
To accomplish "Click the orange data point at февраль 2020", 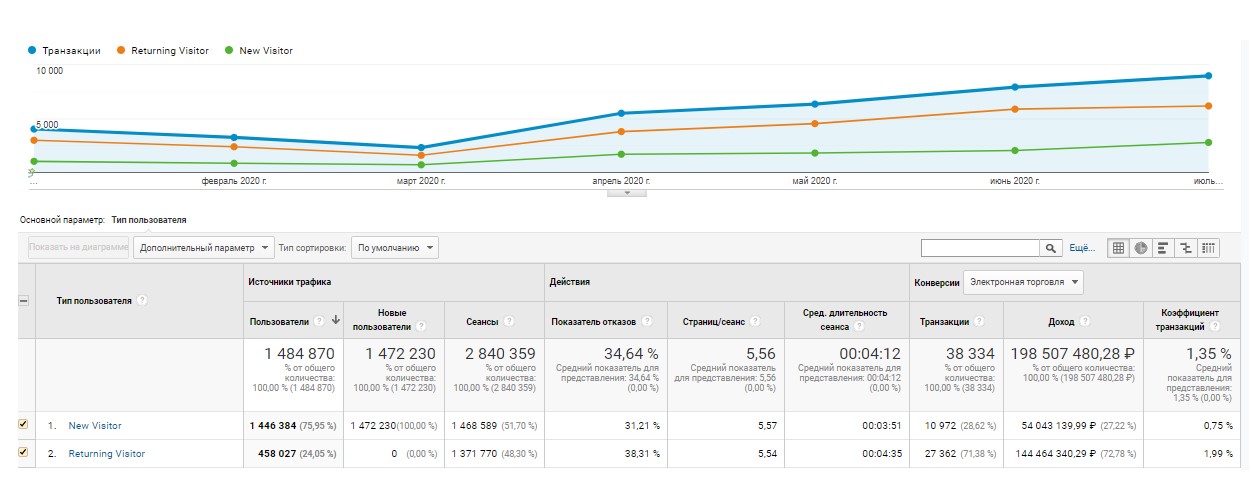I will pyautogui.click(x=234, y=147).
